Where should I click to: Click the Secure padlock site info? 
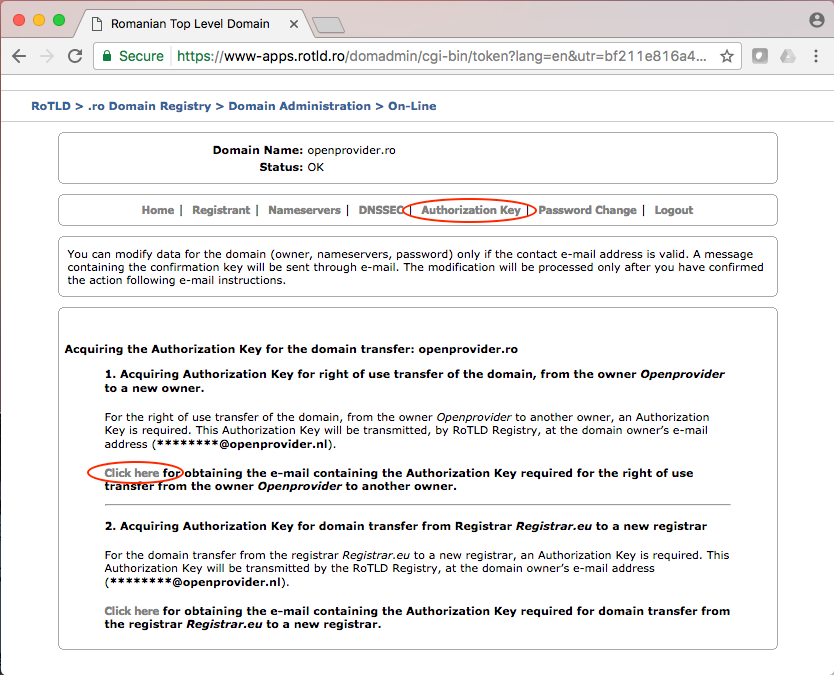coord(132,57)
